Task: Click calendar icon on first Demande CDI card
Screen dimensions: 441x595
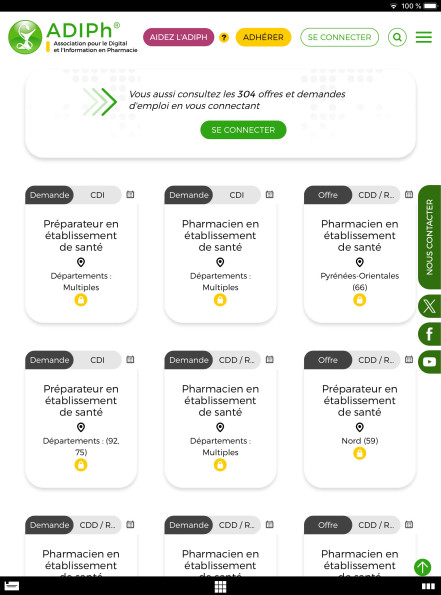Action: coord(130,194)
